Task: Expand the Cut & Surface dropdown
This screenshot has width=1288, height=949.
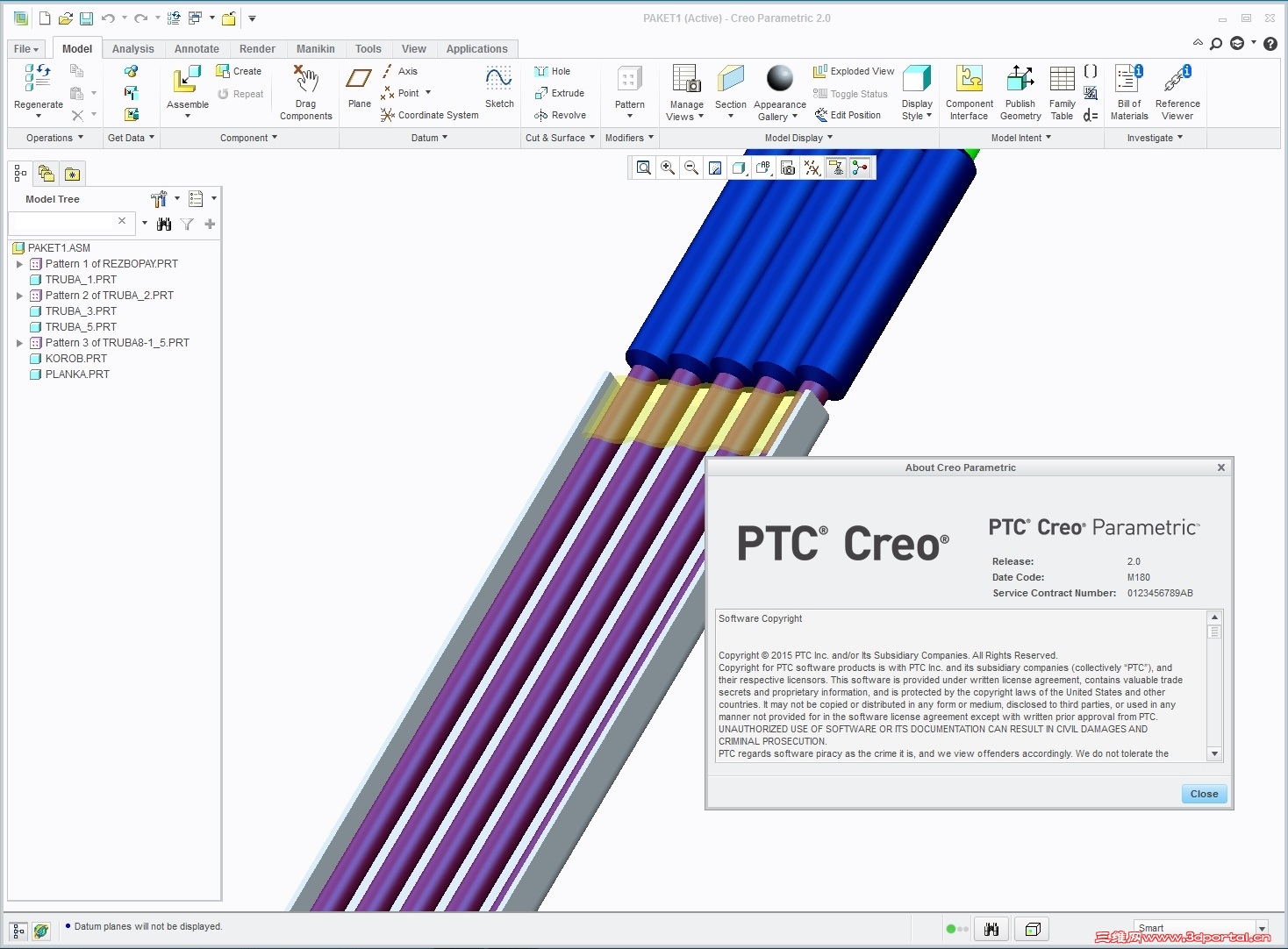Action: tap(560, 138)
